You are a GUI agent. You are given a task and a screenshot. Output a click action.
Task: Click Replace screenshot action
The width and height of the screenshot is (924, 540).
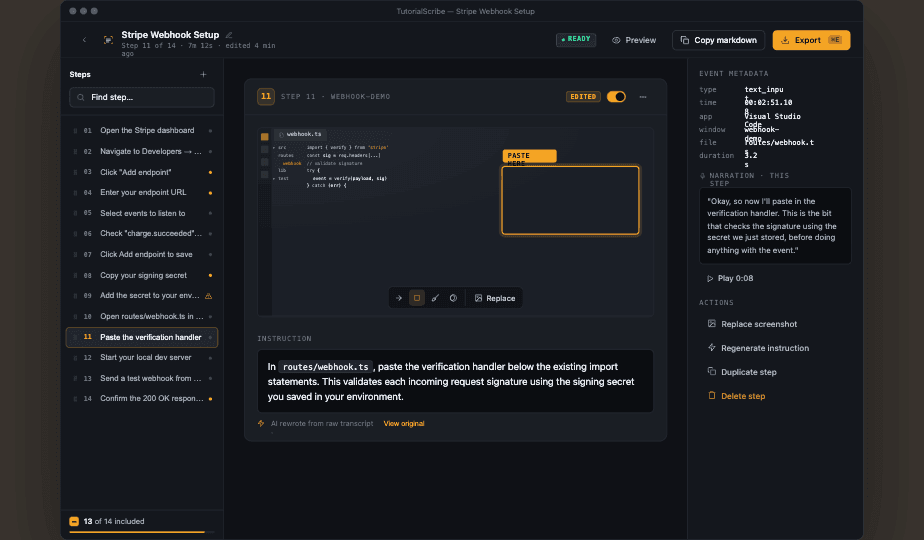pos(752,324)
